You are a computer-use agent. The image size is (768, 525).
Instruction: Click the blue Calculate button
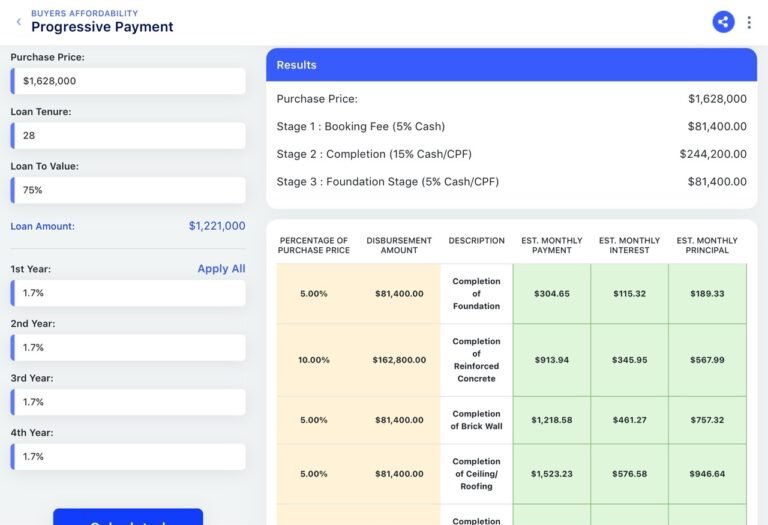[128, 517]
